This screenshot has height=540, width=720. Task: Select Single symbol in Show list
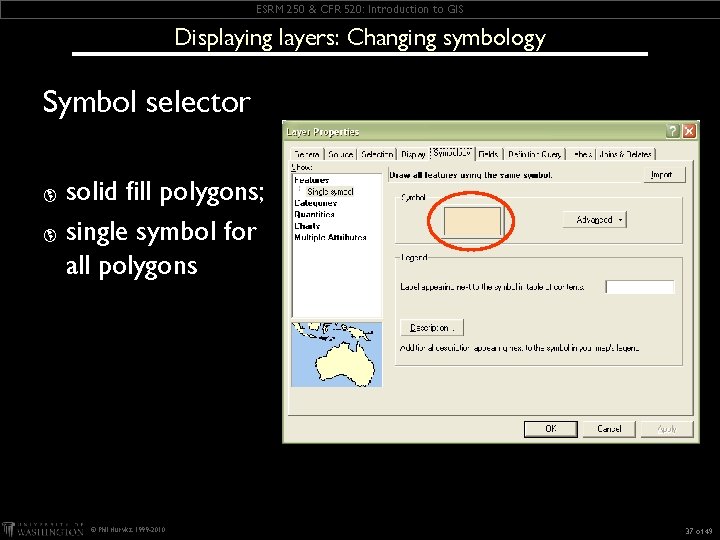(330, 191)
